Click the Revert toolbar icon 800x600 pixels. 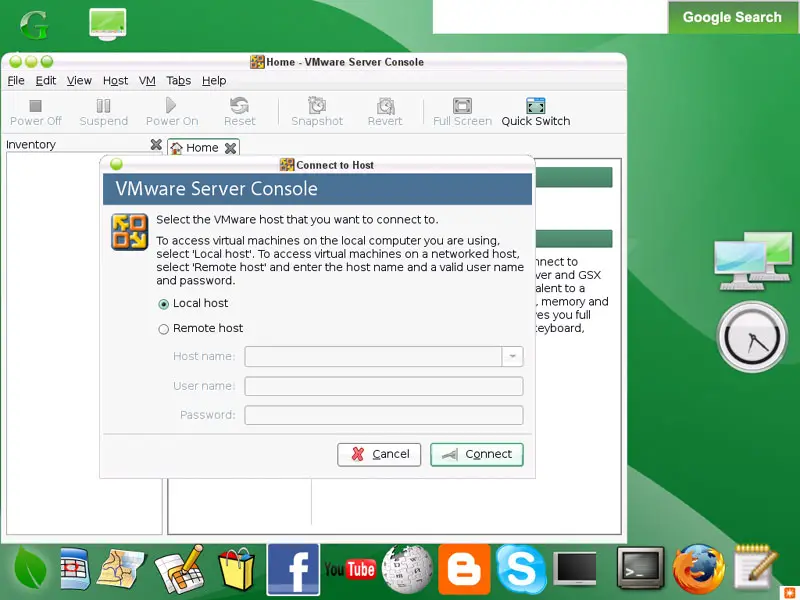[386, 106]
